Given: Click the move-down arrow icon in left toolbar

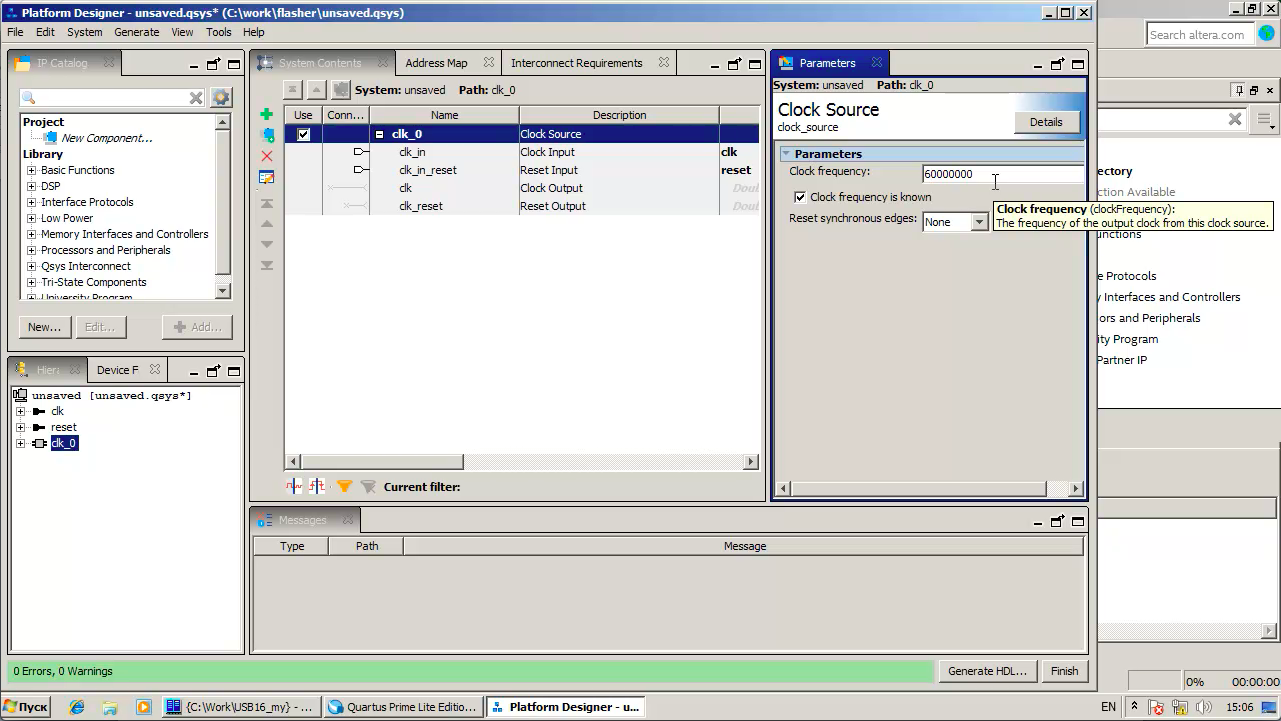Looking at the screenshot, I should (267, 244).
